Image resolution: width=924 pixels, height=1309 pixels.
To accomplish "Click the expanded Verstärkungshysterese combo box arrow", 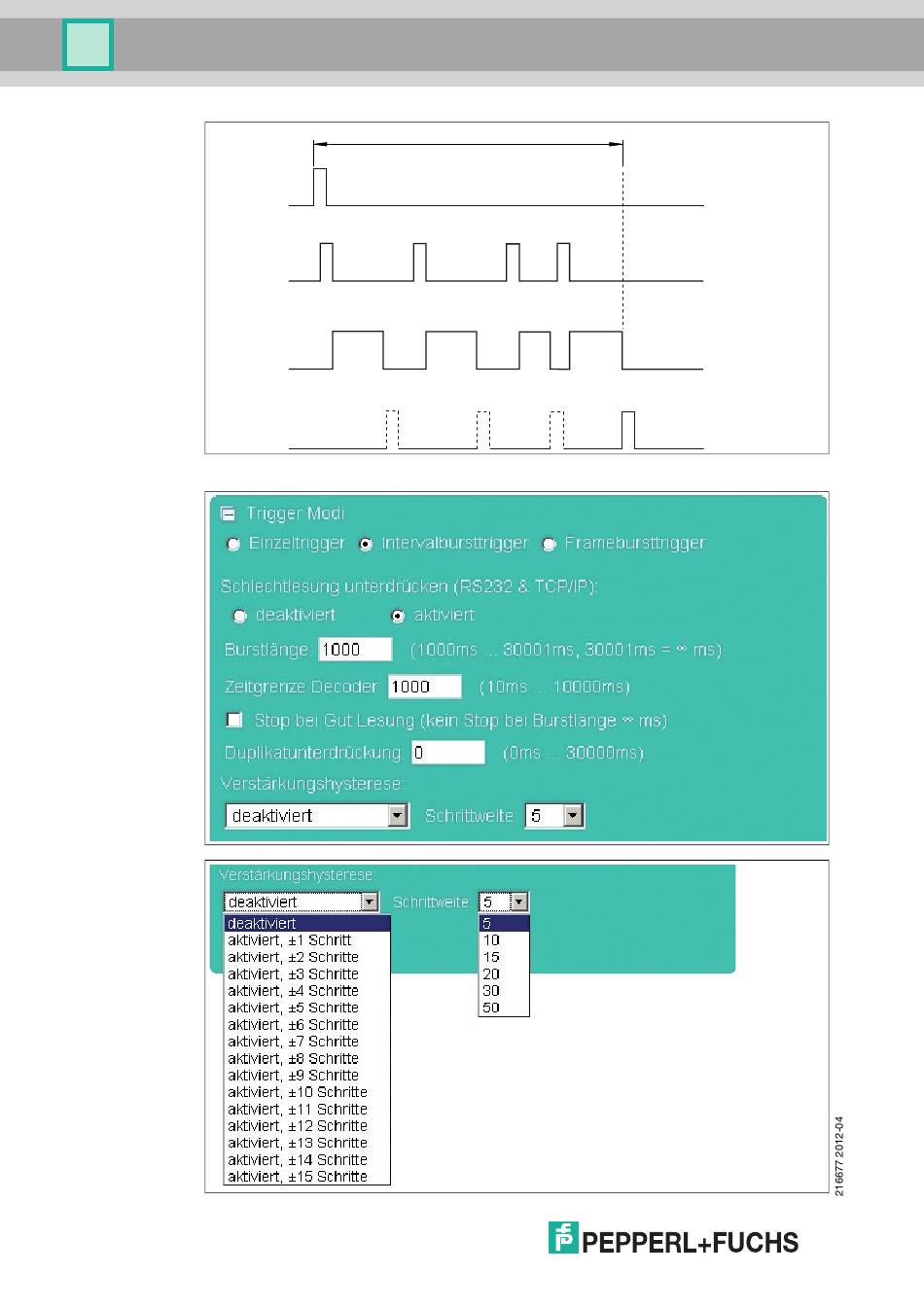I will point(369,902).
